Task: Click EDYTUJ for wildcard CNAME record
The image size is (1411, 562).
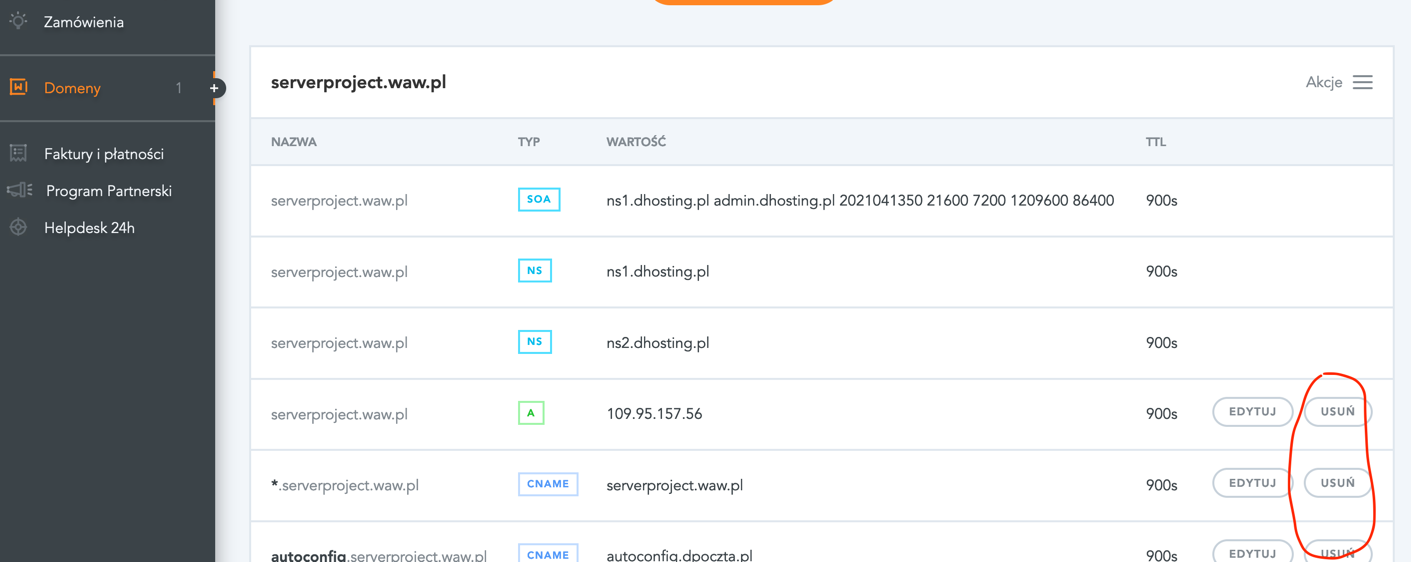Action: click(x=1252, y=483)
